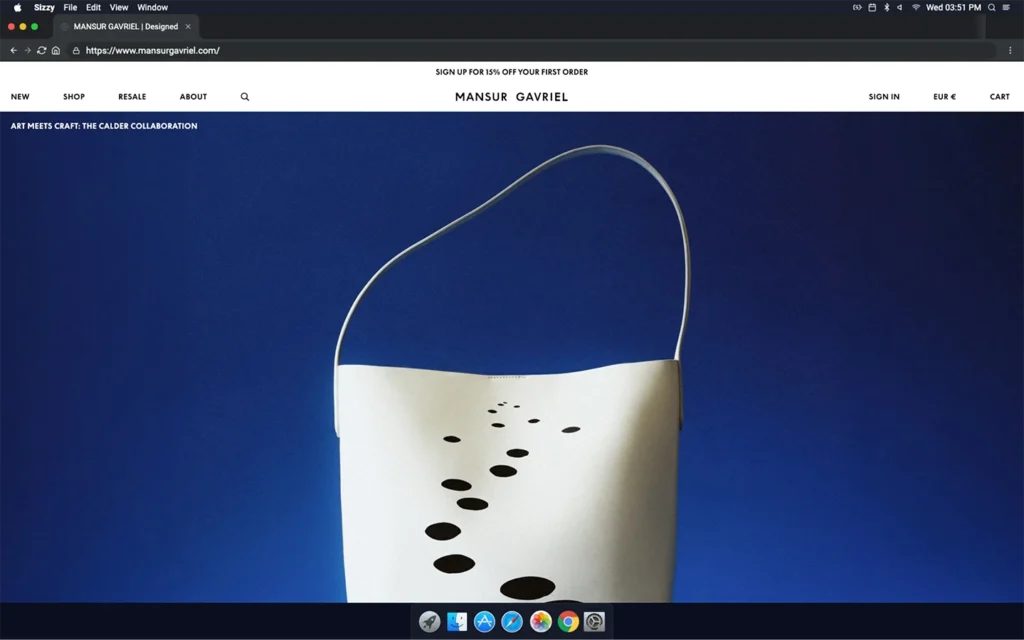Click the browser forward arrow
The image size is (1024, 640).
pyautogui.click(x=28, y=50)
